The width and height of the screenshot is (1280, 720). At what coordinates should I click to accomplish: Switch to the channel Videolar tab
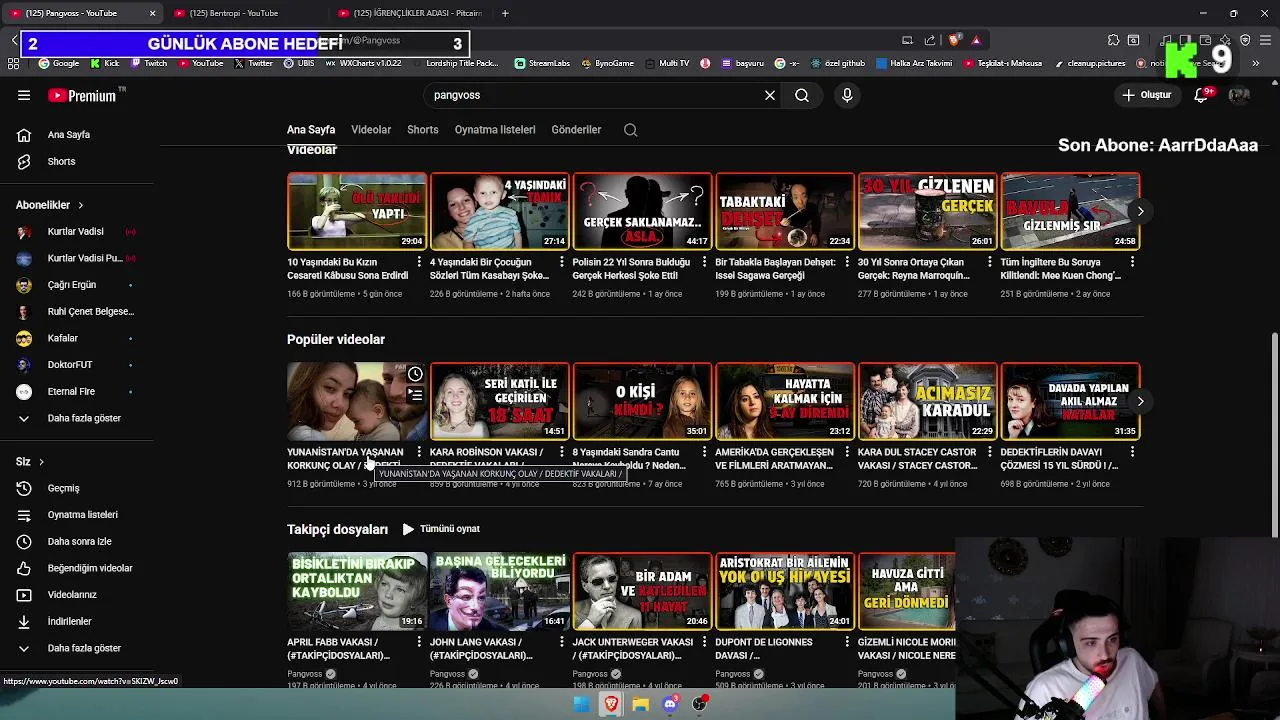click(x=371, y=130)
